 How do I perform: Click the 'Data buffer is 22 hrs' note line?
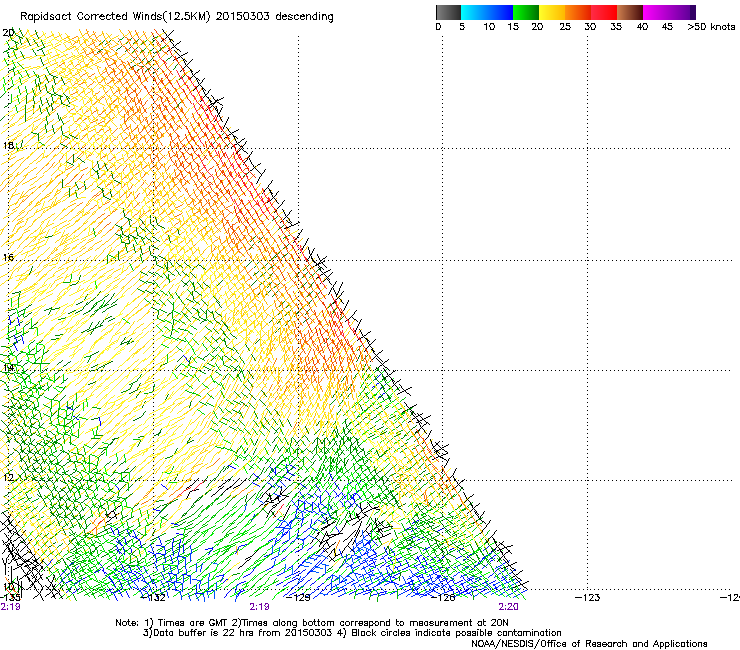click(352, 633)
